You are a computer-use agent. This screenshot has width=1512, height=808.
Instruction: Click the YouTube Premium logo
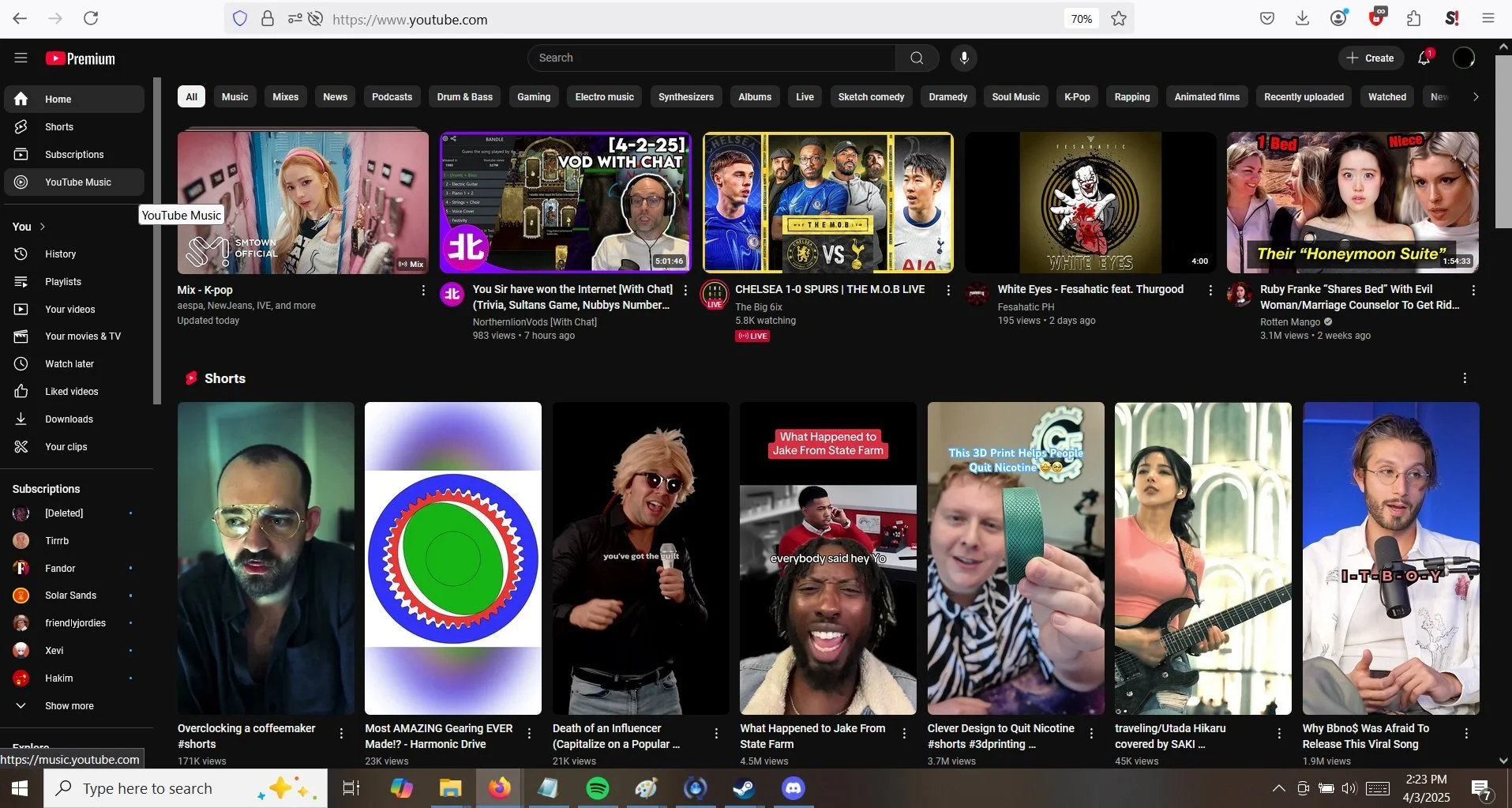point(80,58)
